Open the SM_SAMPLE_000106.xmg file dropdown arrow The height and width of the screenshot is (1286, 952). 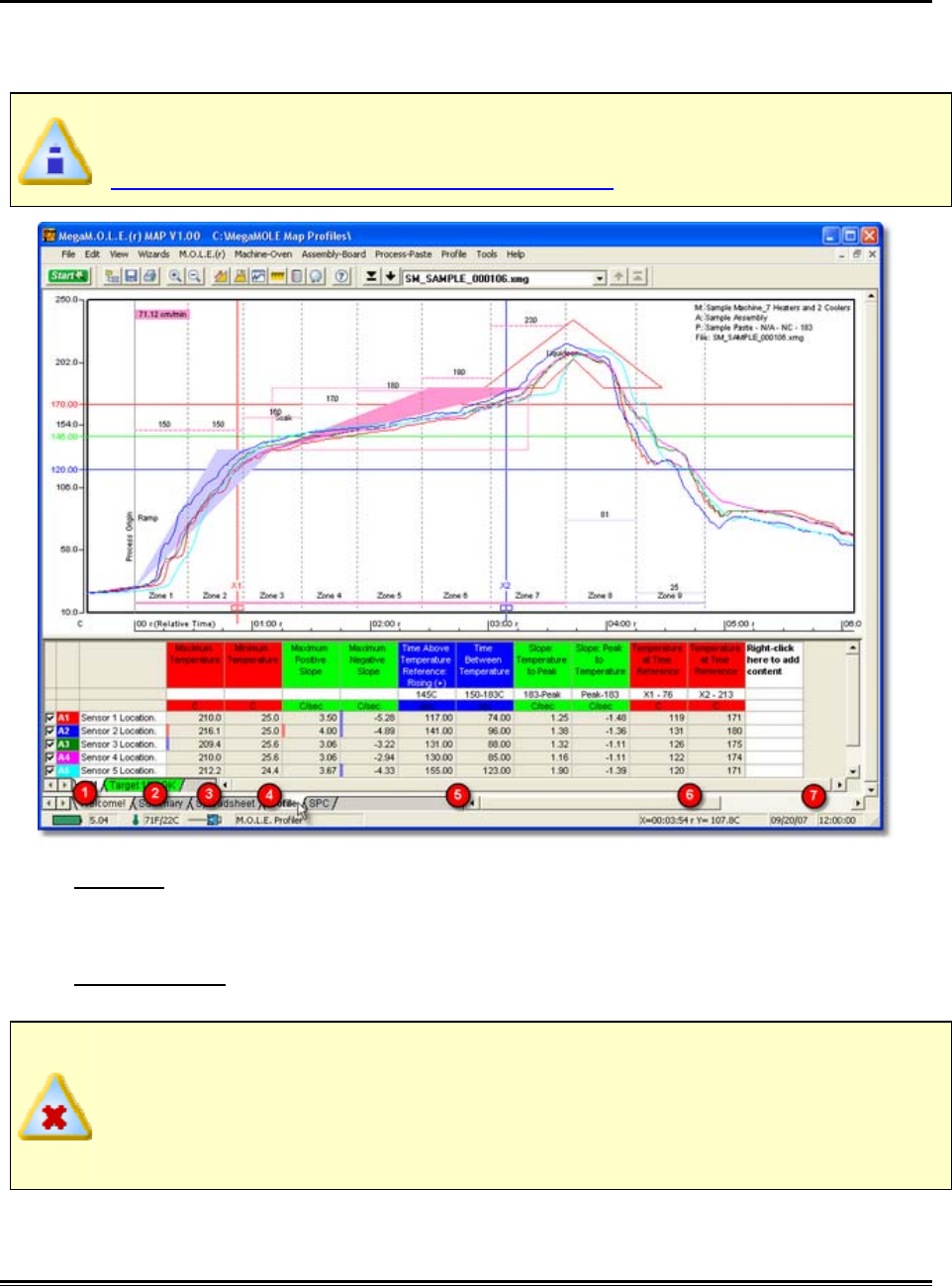(x=599, y=279)
